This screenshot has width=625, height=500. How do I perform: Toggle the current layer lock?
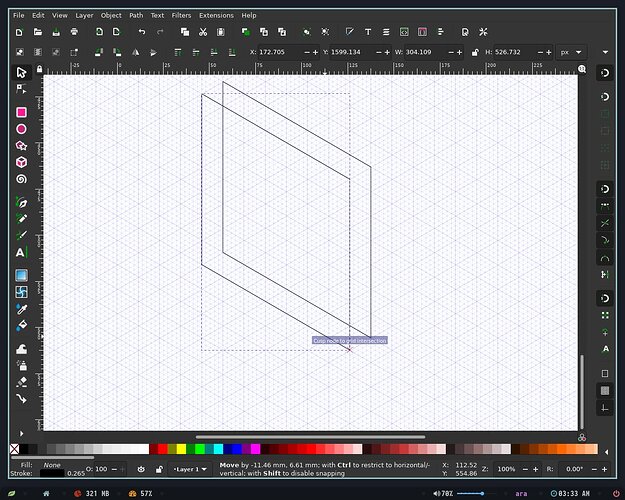click(x=159, y=469)
